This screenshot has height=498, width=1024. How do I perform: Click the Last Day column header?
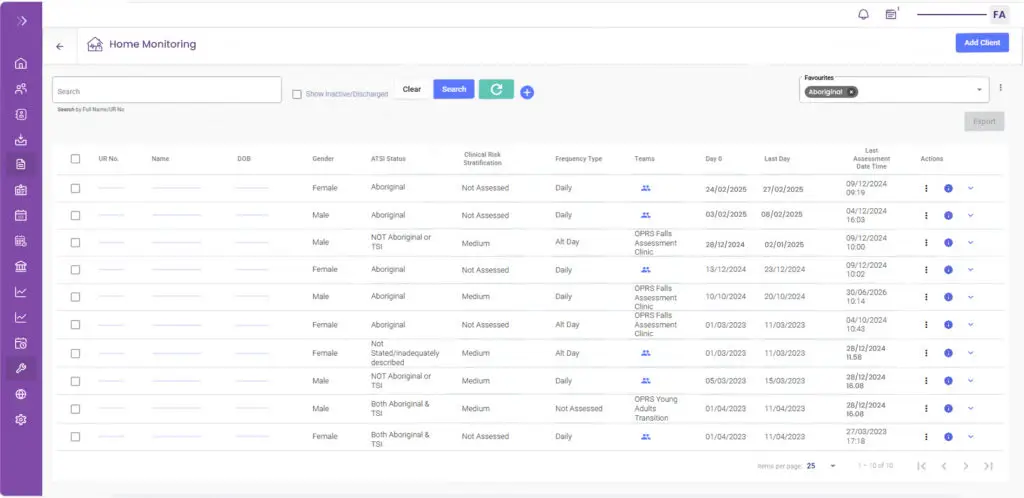point(777,159)
